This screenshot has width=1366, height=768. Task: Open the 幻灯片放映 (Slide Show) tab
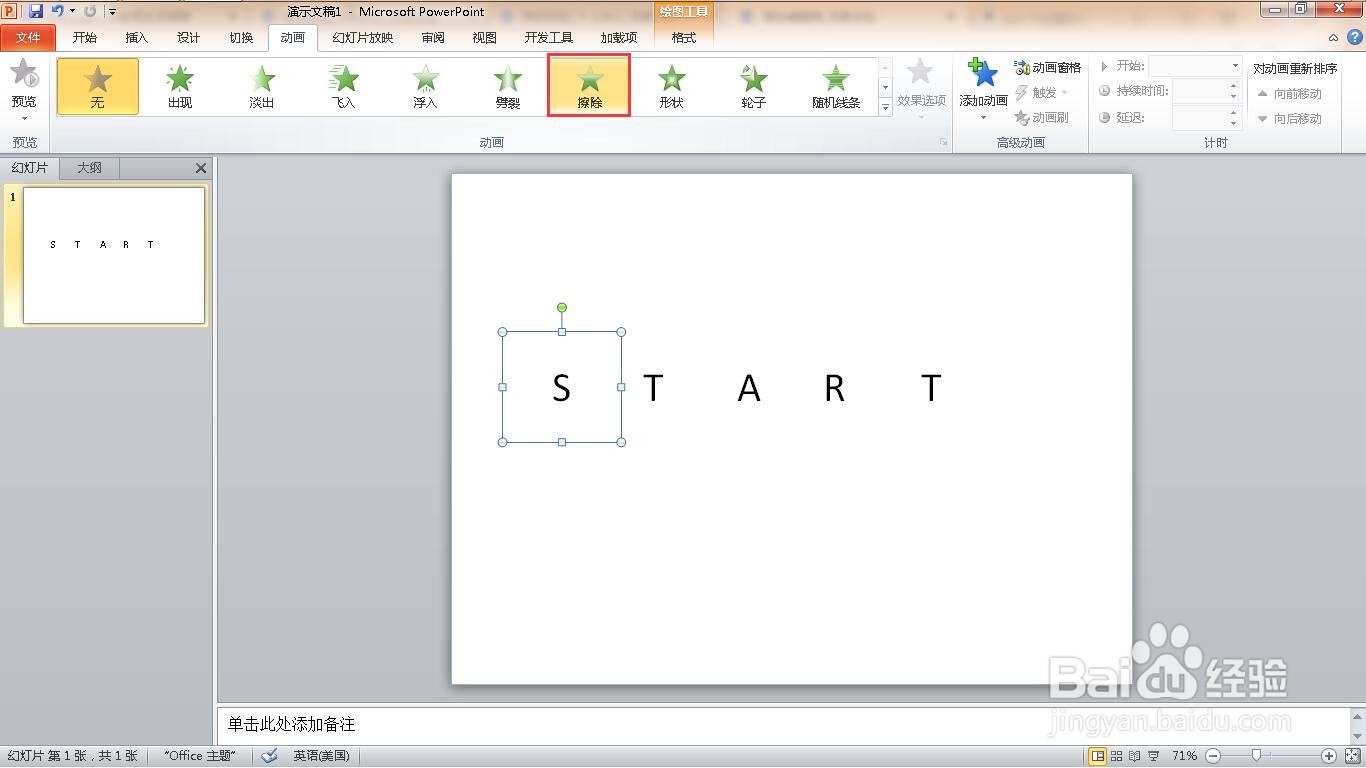coord(363,38)
